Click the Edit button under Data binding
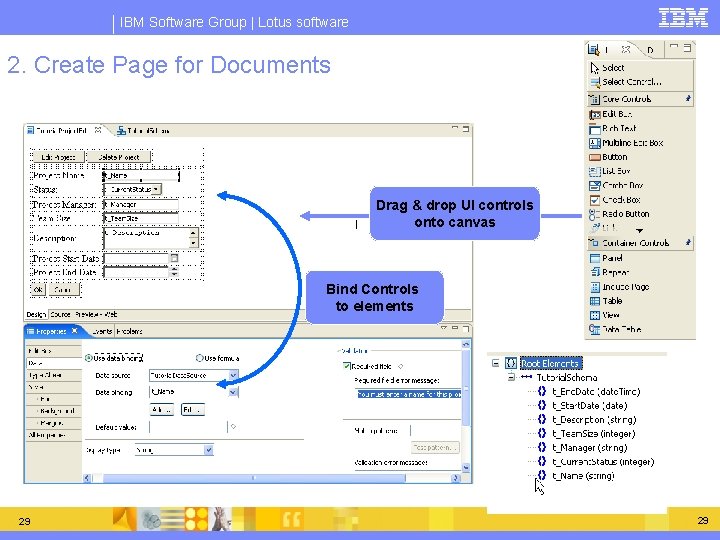The width and height of the screenshot is (720, 540). point(193,409)
